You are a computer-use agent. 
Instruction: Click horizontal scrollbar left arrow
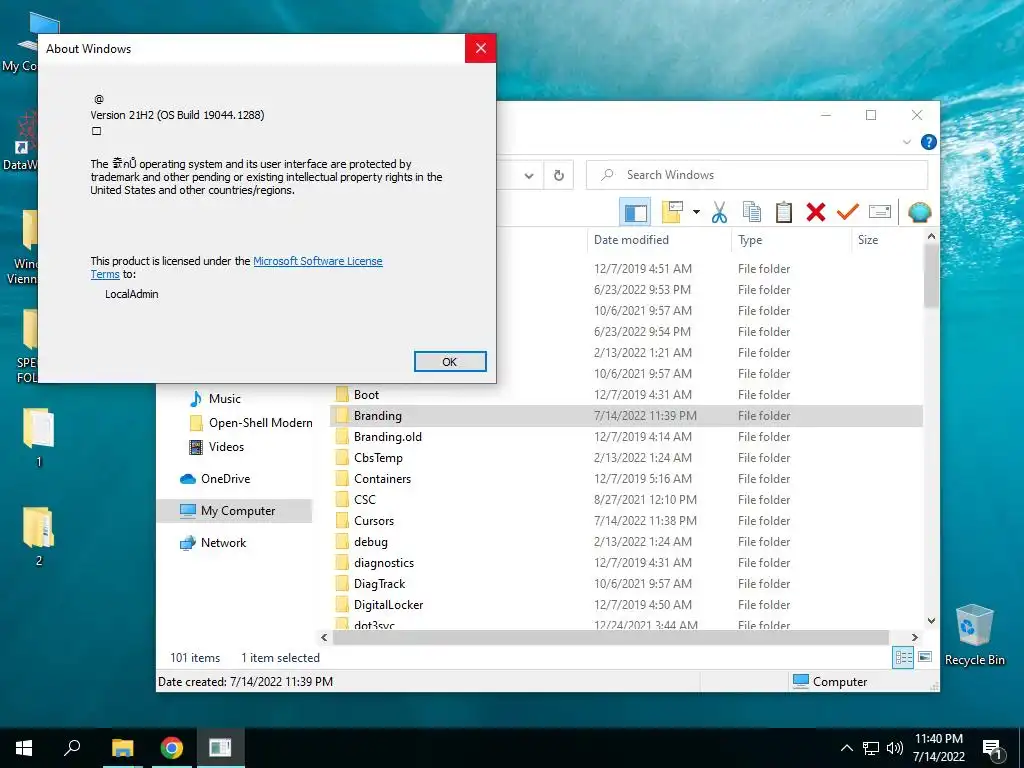(324, 637)
